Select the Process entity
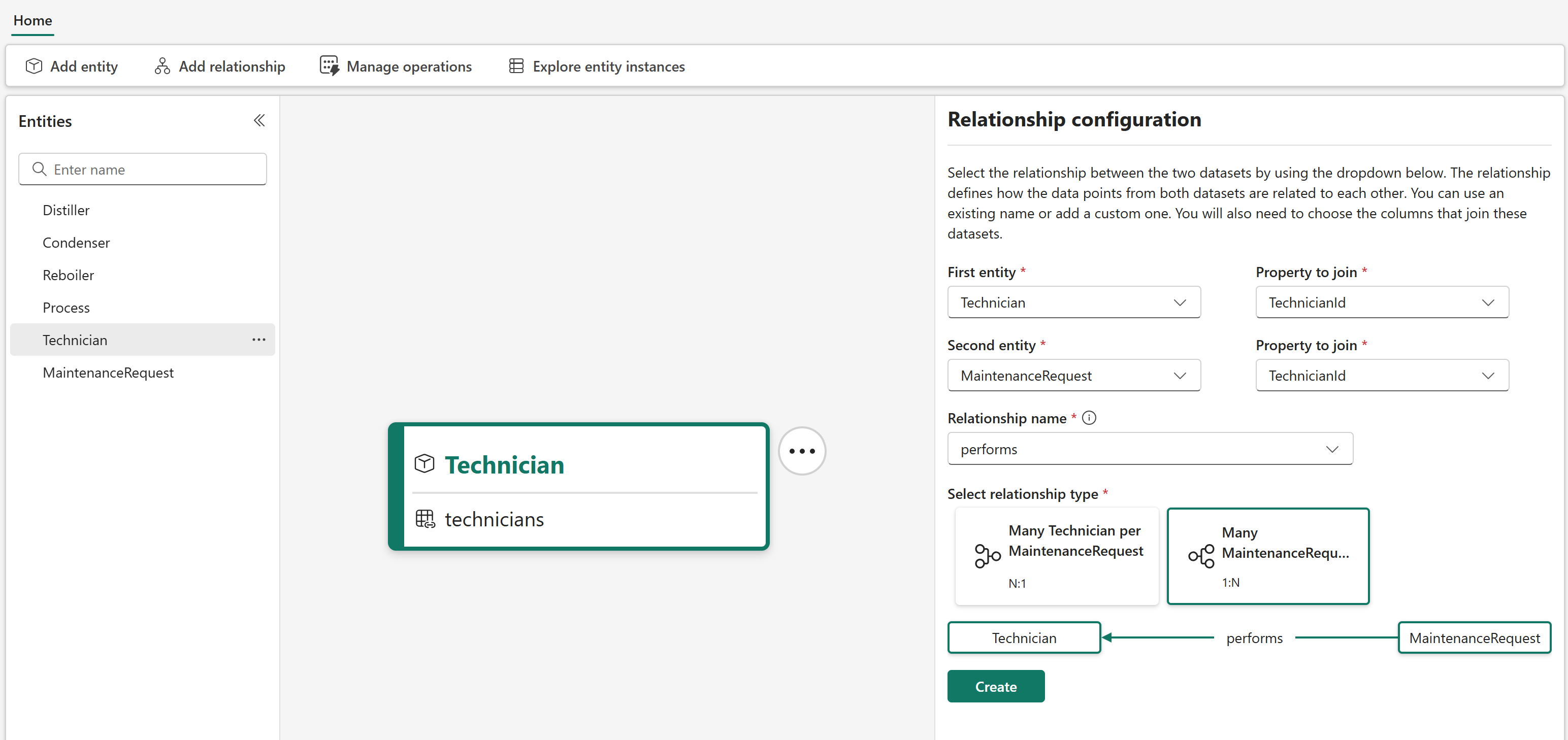1568x740 pixels. pos(143,308)
